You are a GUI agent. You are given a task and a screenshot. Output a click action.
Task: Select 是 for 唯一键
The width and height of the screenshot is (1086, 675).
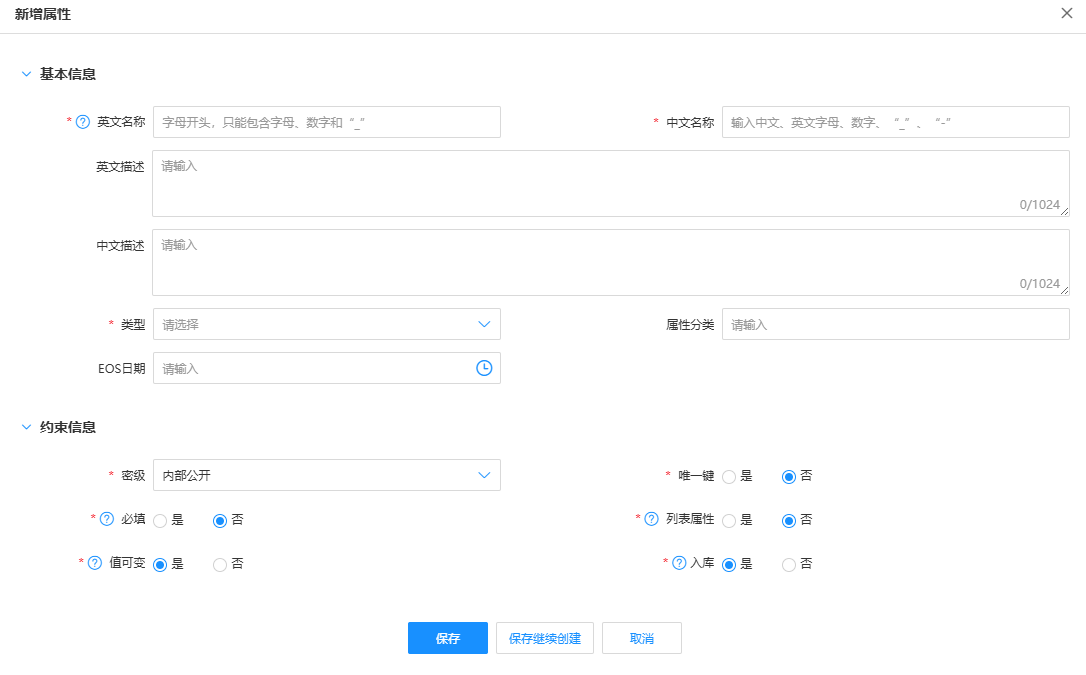(x=729, y=477)
